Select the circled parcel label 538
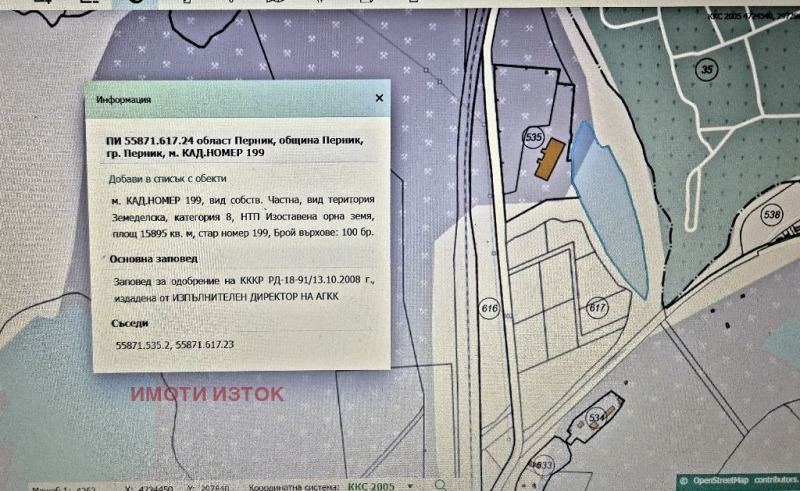The image size is (800, 491). point(771,215)
